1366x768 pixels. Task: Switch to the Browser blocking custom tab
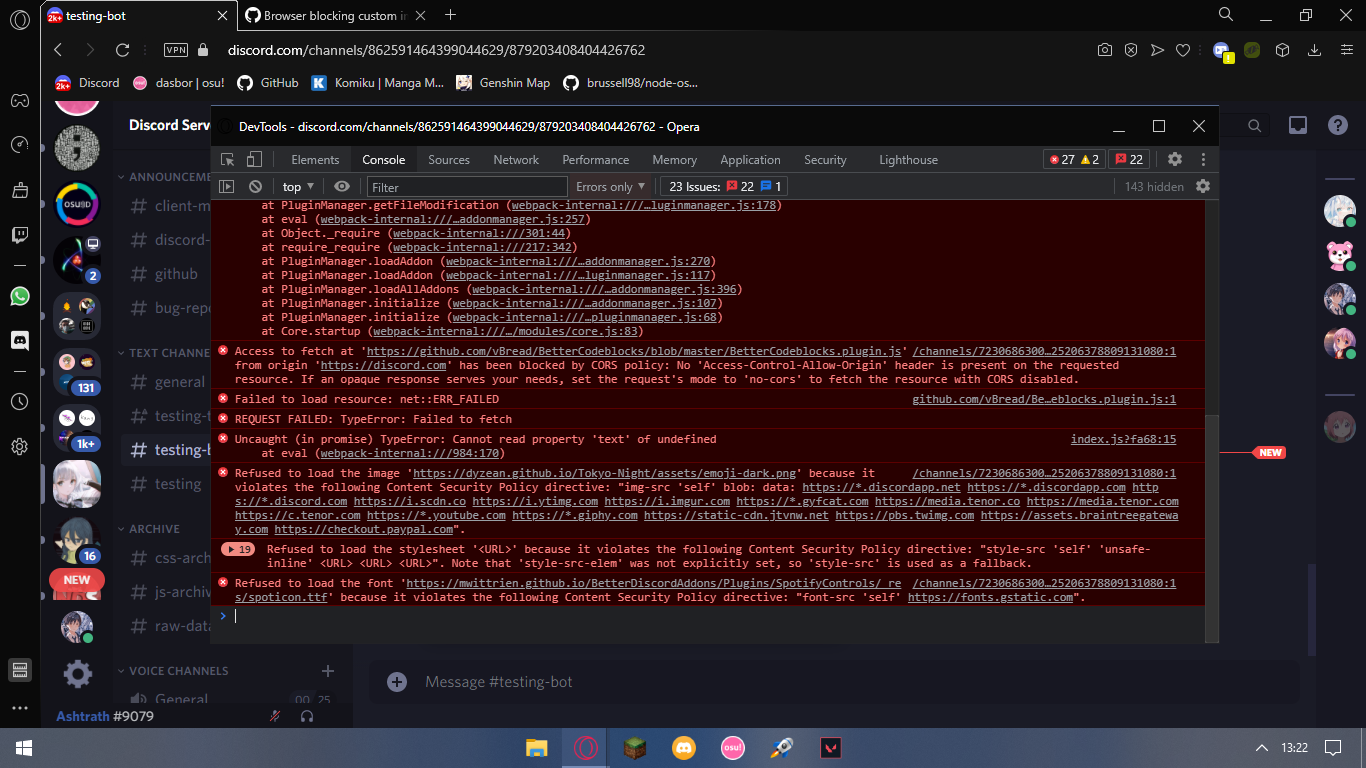pyautogui.click(x=335, y=15)
